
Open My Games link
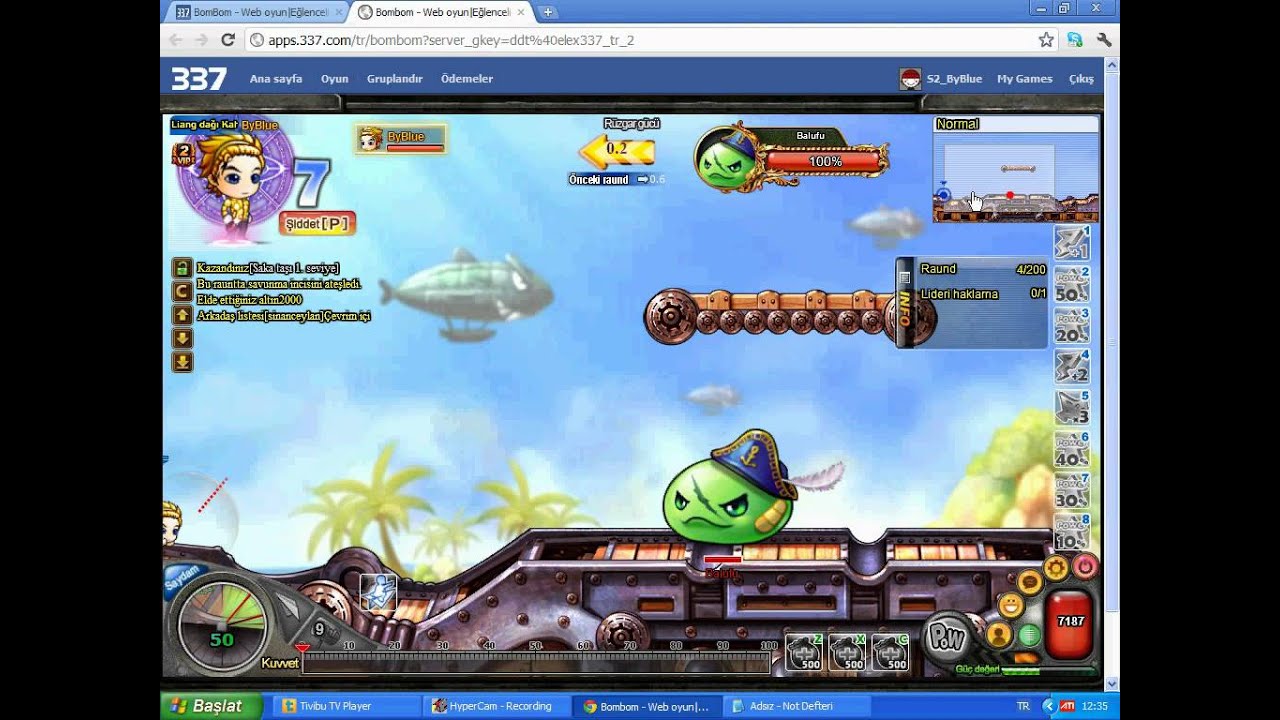(1025, 79)
